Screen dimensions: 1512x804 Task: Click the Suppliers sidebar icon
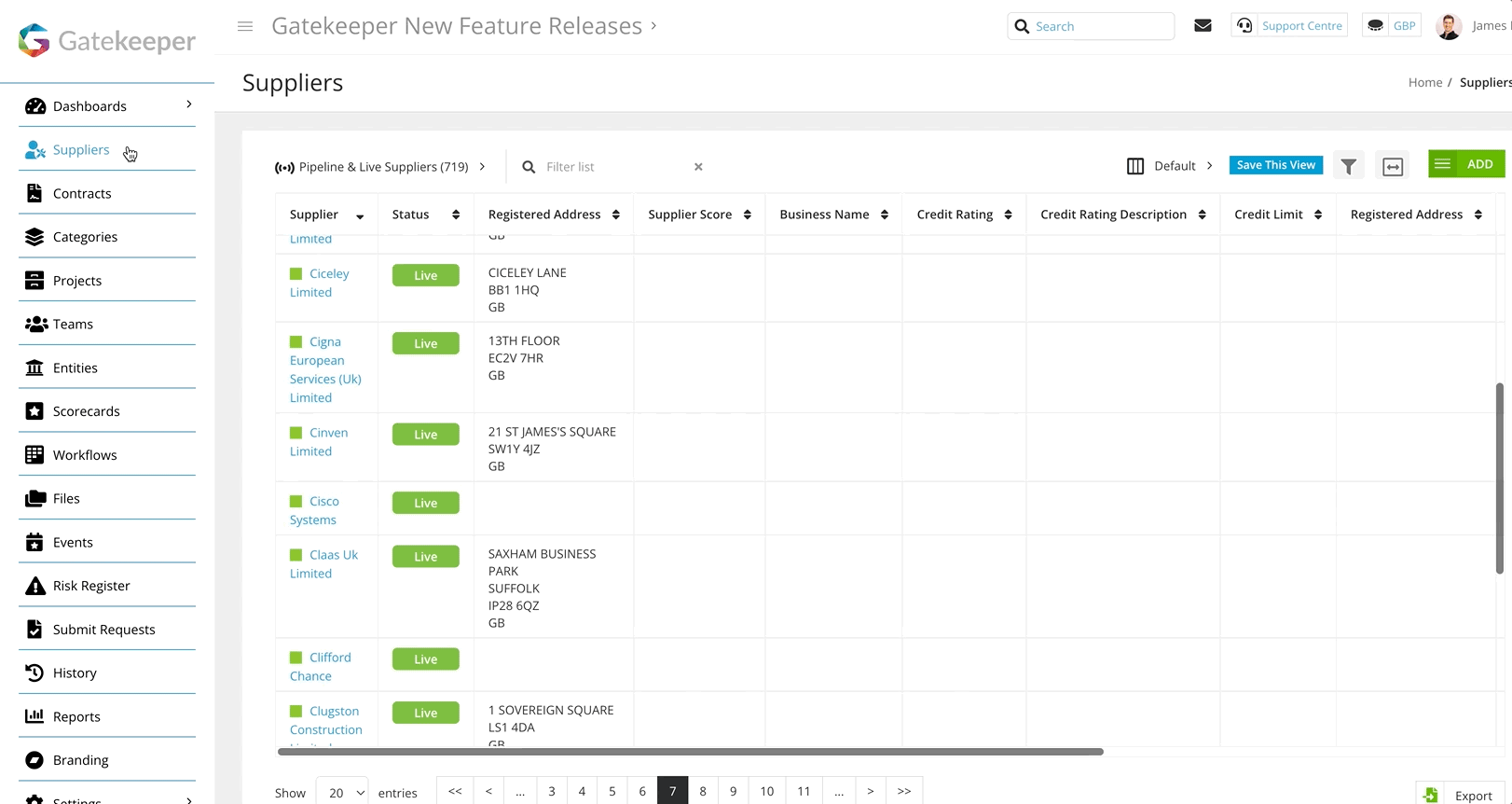point(35,150)
